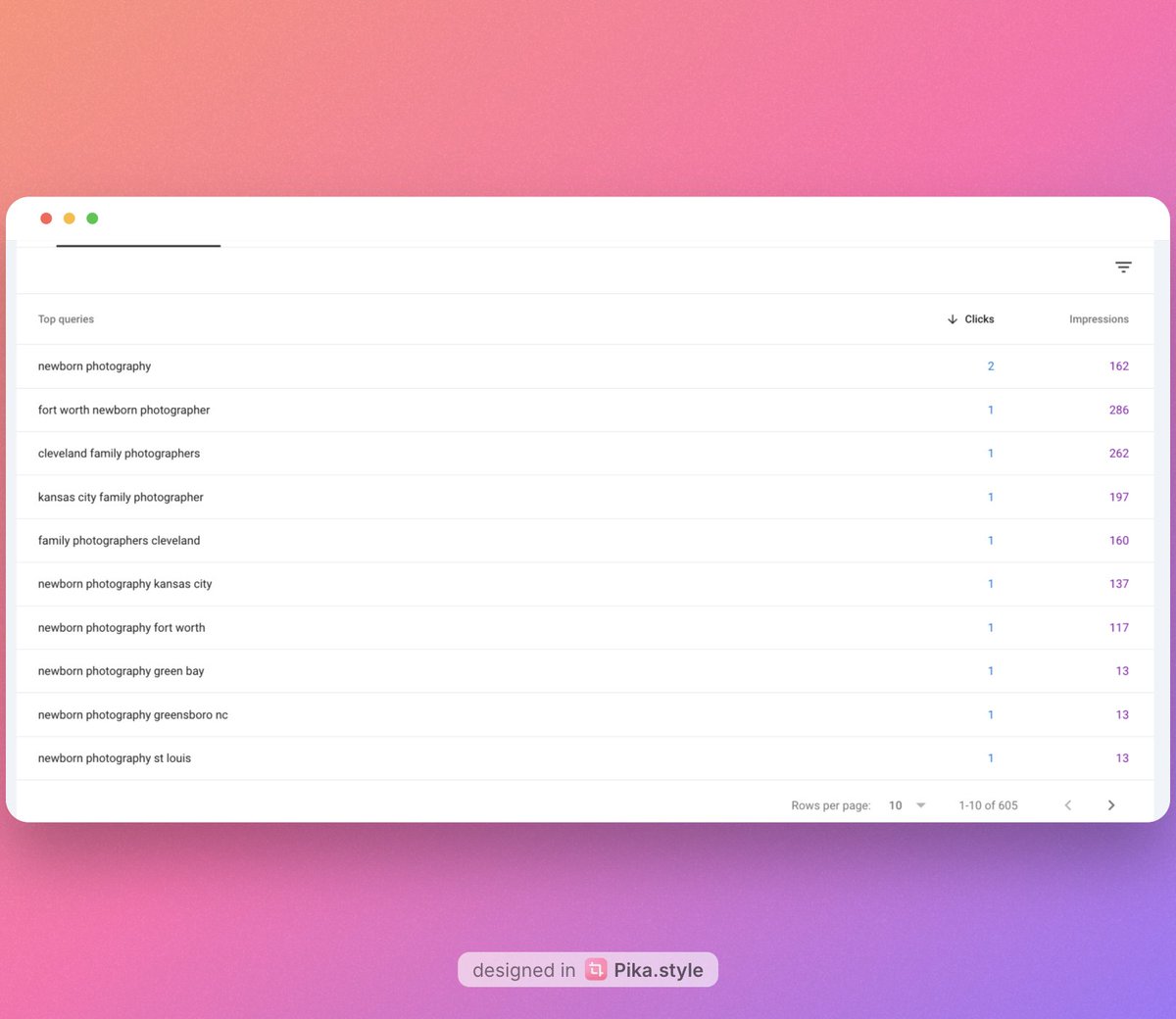The height and width of the screenshot is (1019, 1176).
Task: Go to next page of queries
Action: [x=1111, y=805]
